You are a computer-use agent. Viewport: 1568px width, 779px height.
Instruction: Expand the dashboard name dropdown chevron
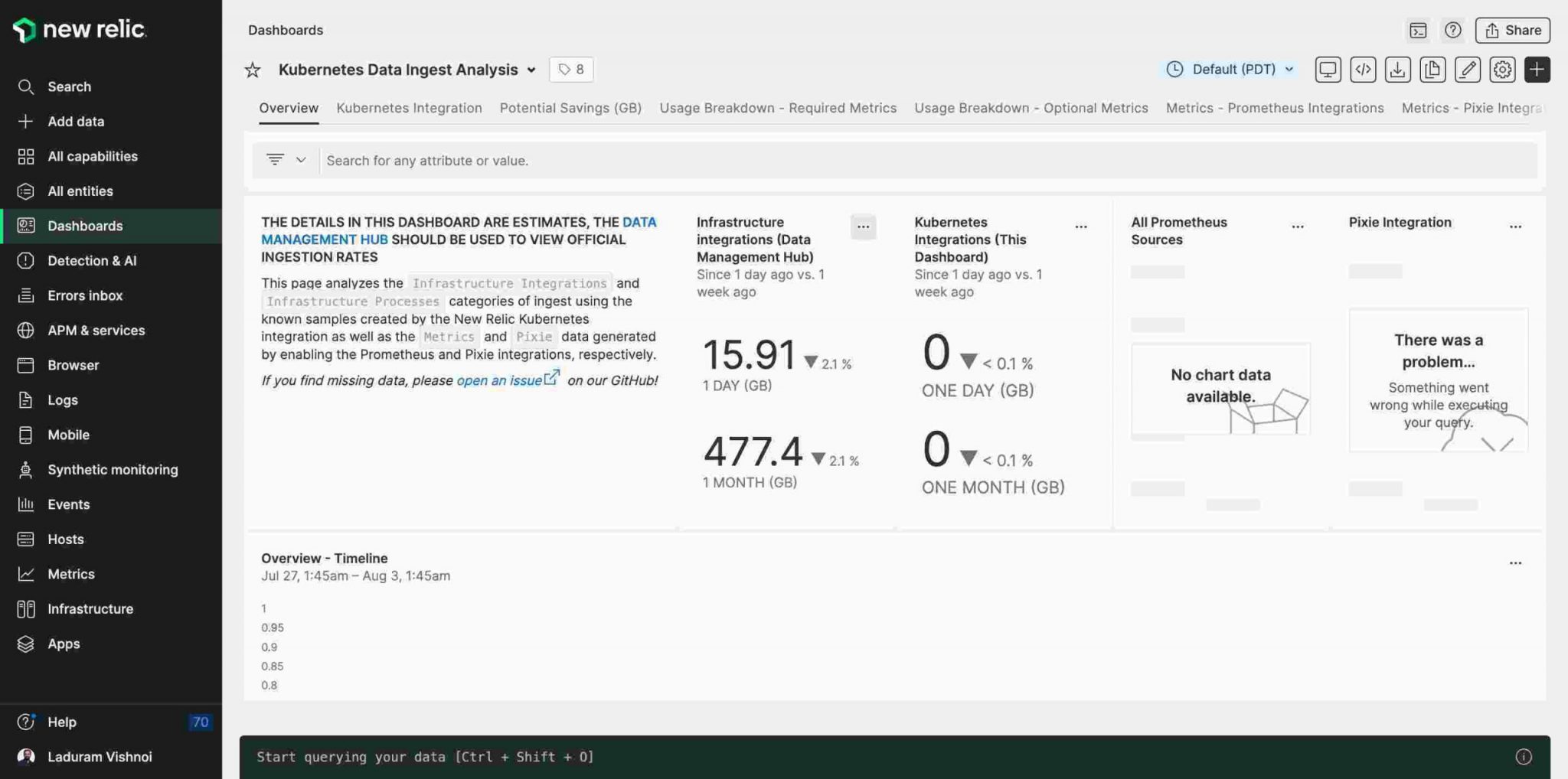(531, 70)
